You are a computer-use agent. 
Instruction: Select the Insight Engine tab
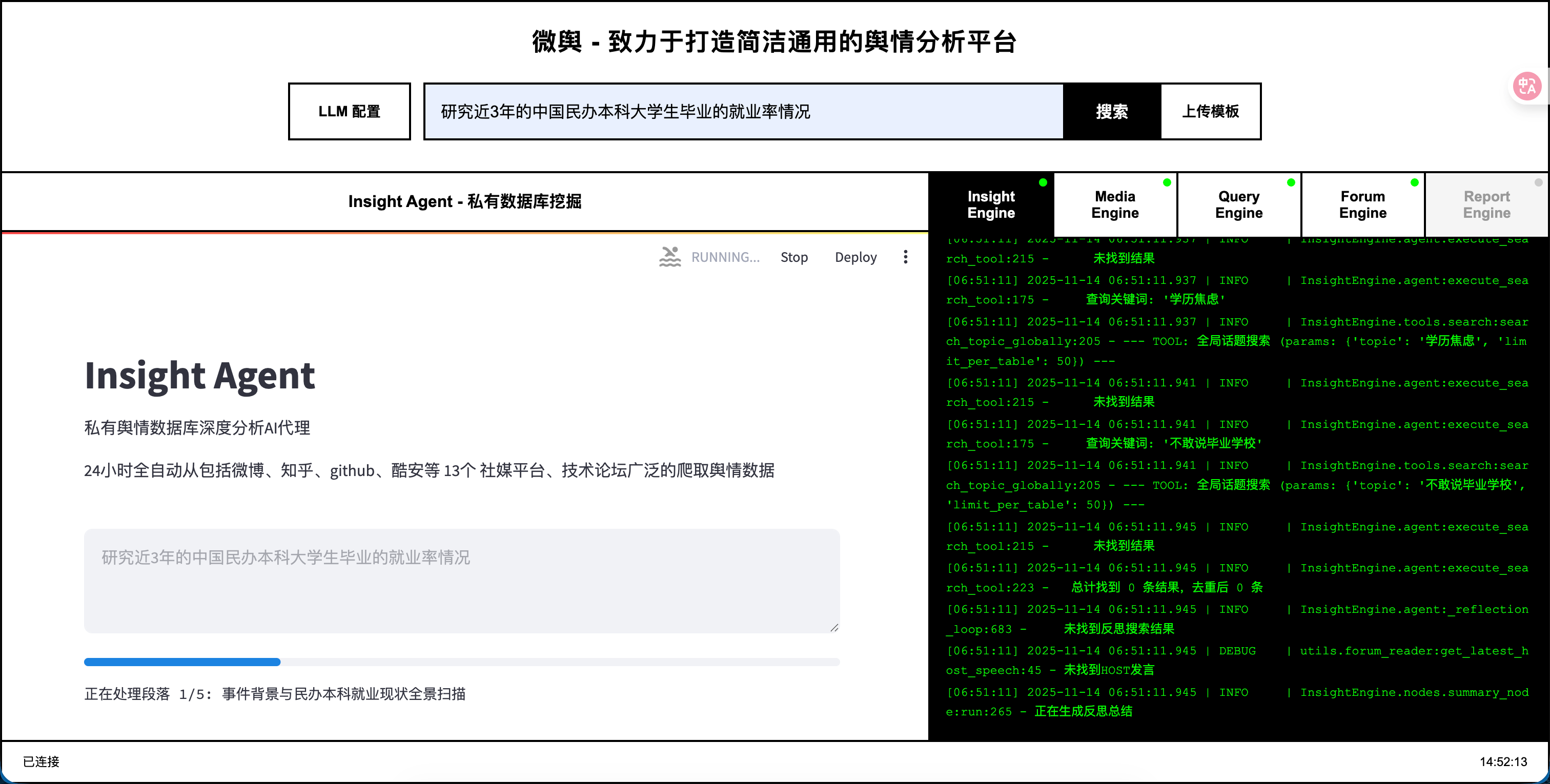990,204
